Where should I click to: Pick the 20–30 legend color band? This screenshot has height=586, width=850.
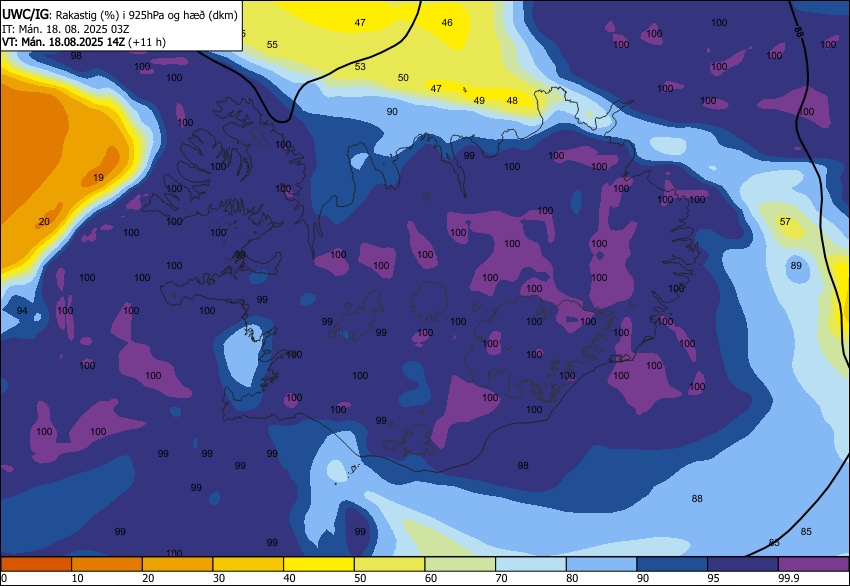(x=177, y=564)
